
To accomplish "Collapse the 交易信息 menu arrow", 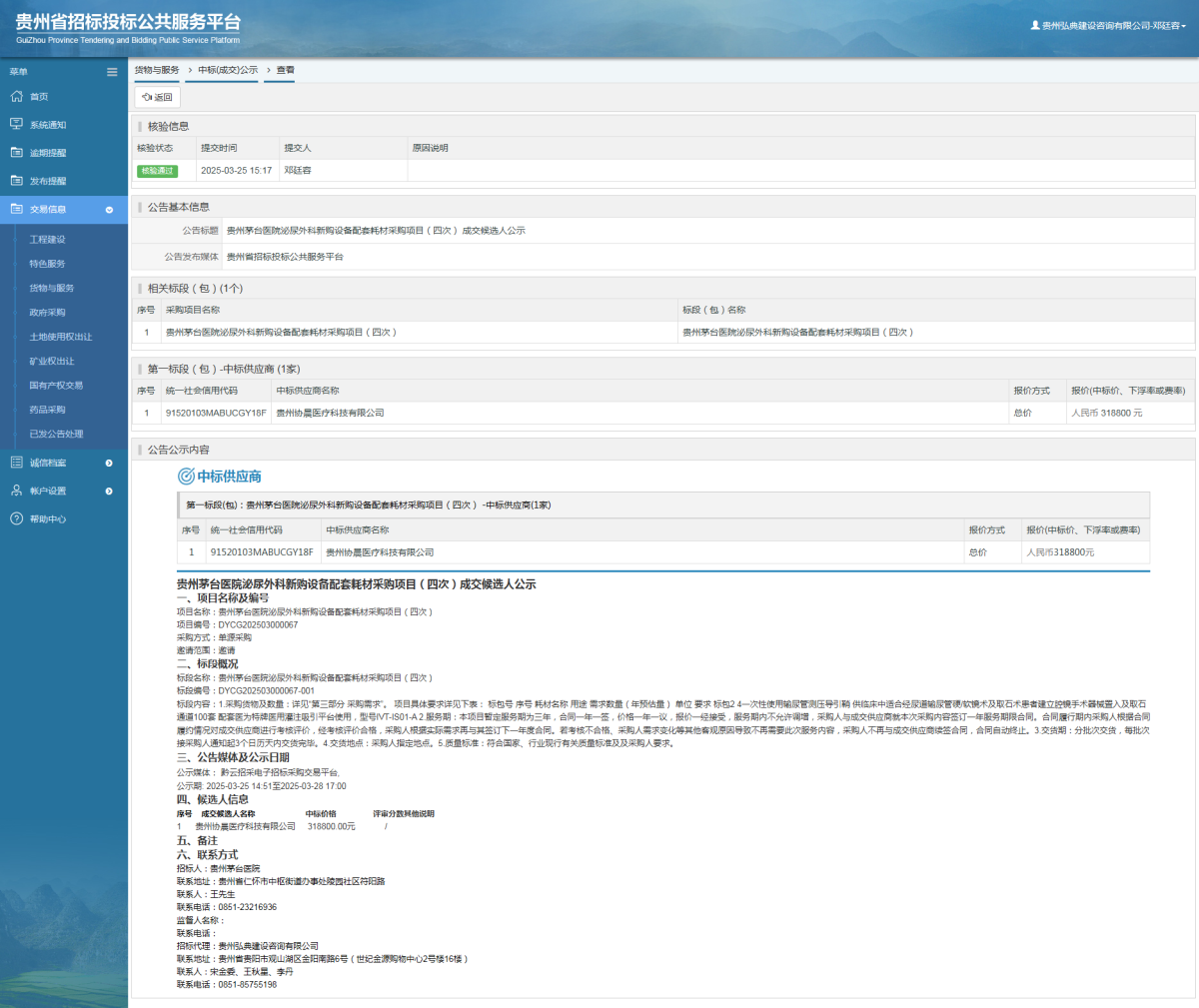I will [109, 210].
